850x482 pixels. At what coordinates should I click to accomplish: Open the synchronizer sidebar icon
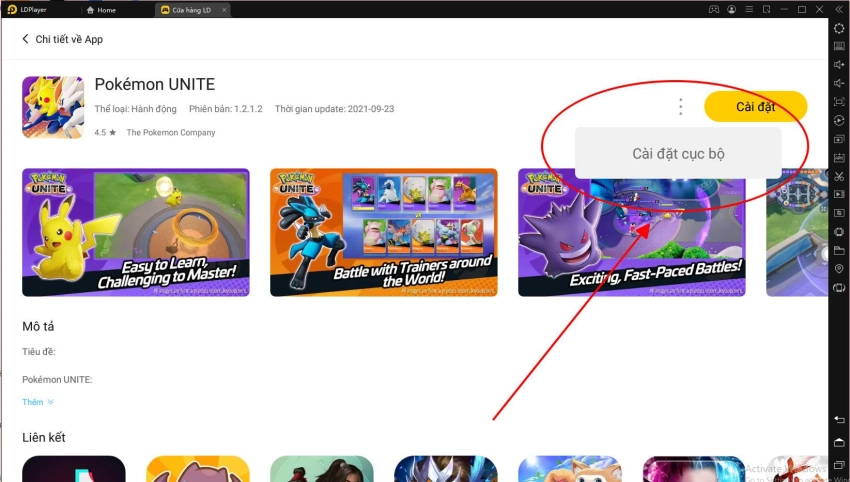tap(839, 213)
